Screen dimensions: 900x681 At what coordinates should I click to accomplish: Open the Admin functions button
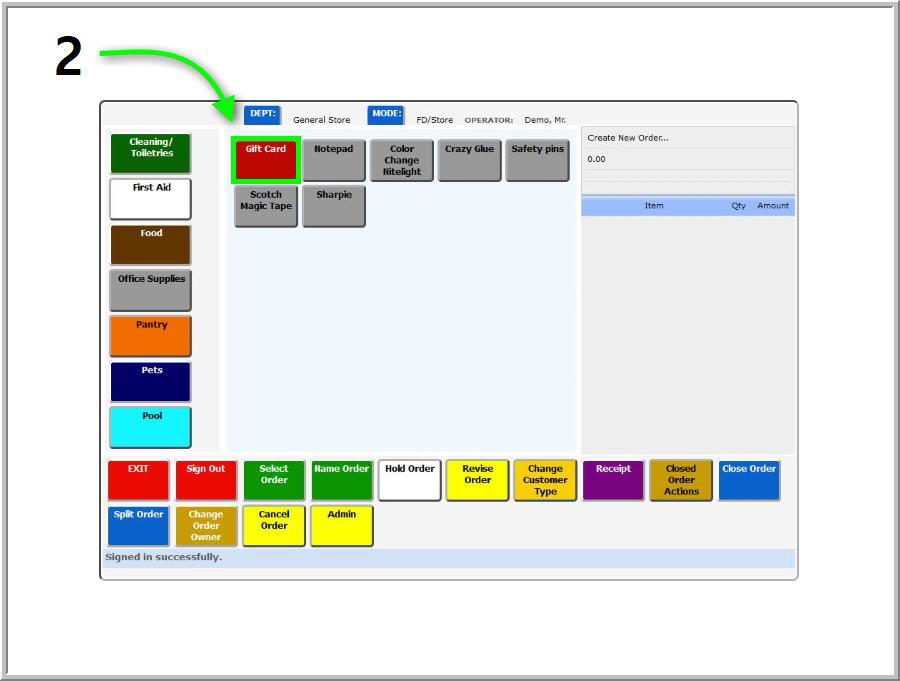point(341,526)
